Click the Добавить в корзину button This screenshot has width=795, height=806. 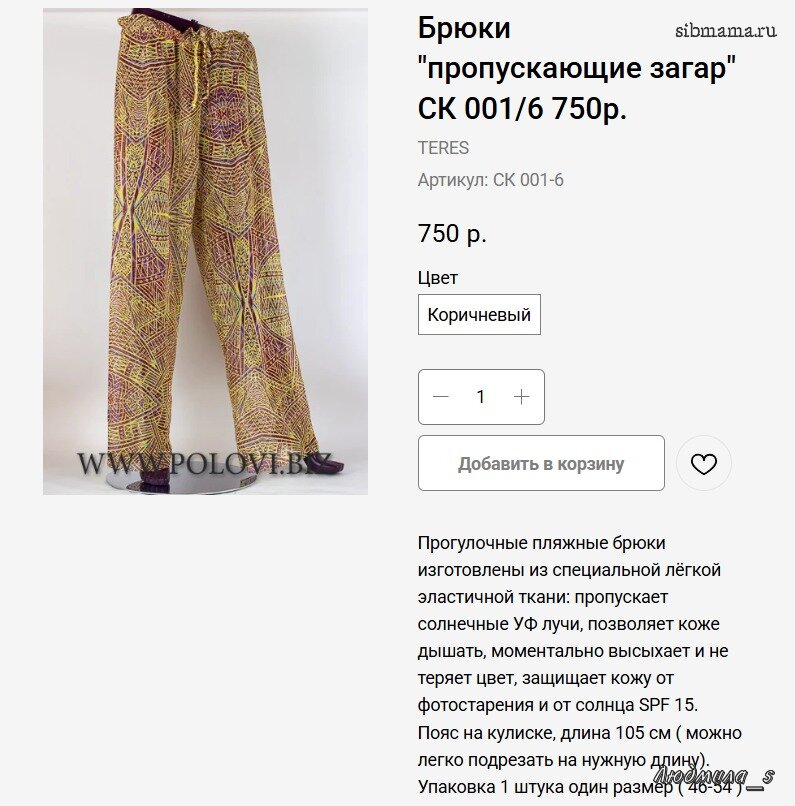click(541, 463)
